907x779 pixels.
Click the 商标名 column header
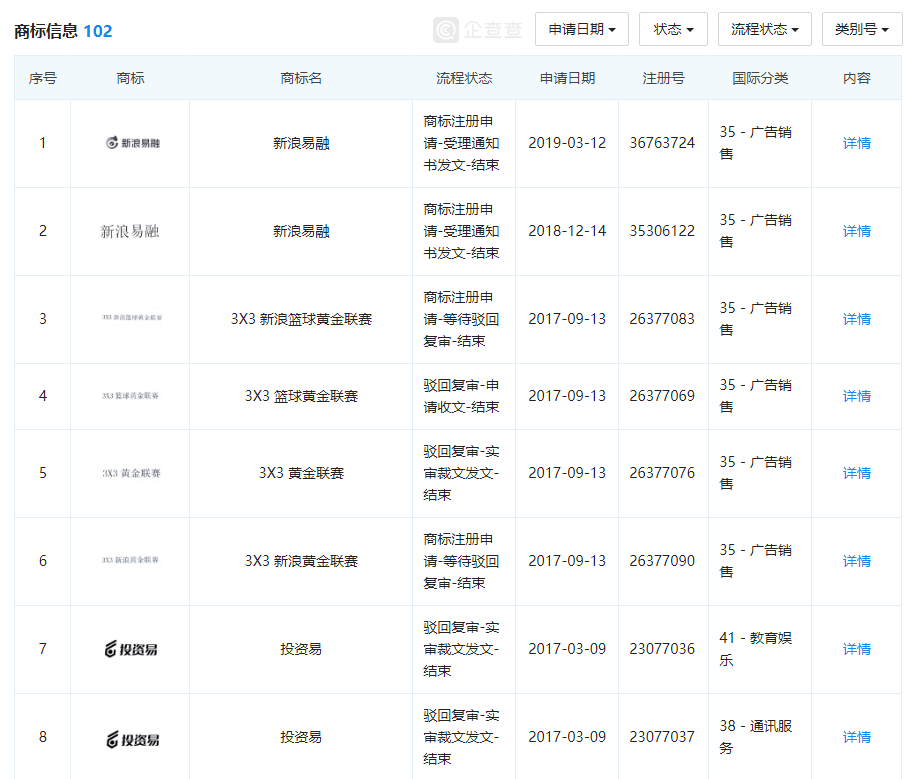301,78
